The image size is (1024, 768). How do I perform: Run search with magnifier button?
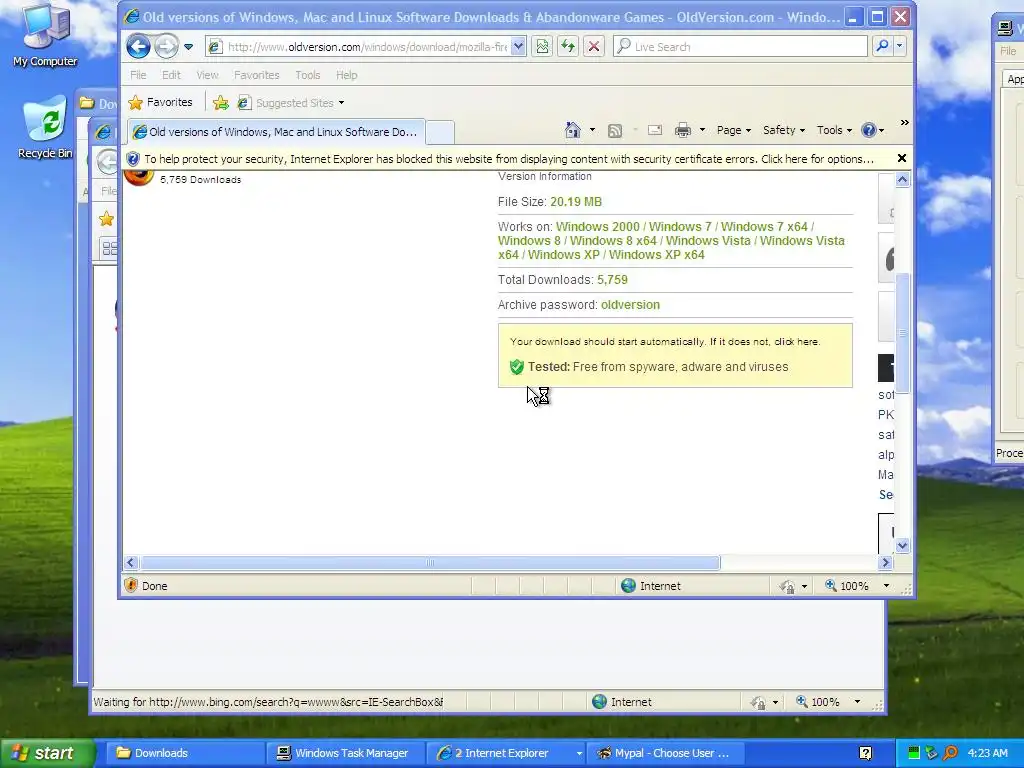[882, 46]
